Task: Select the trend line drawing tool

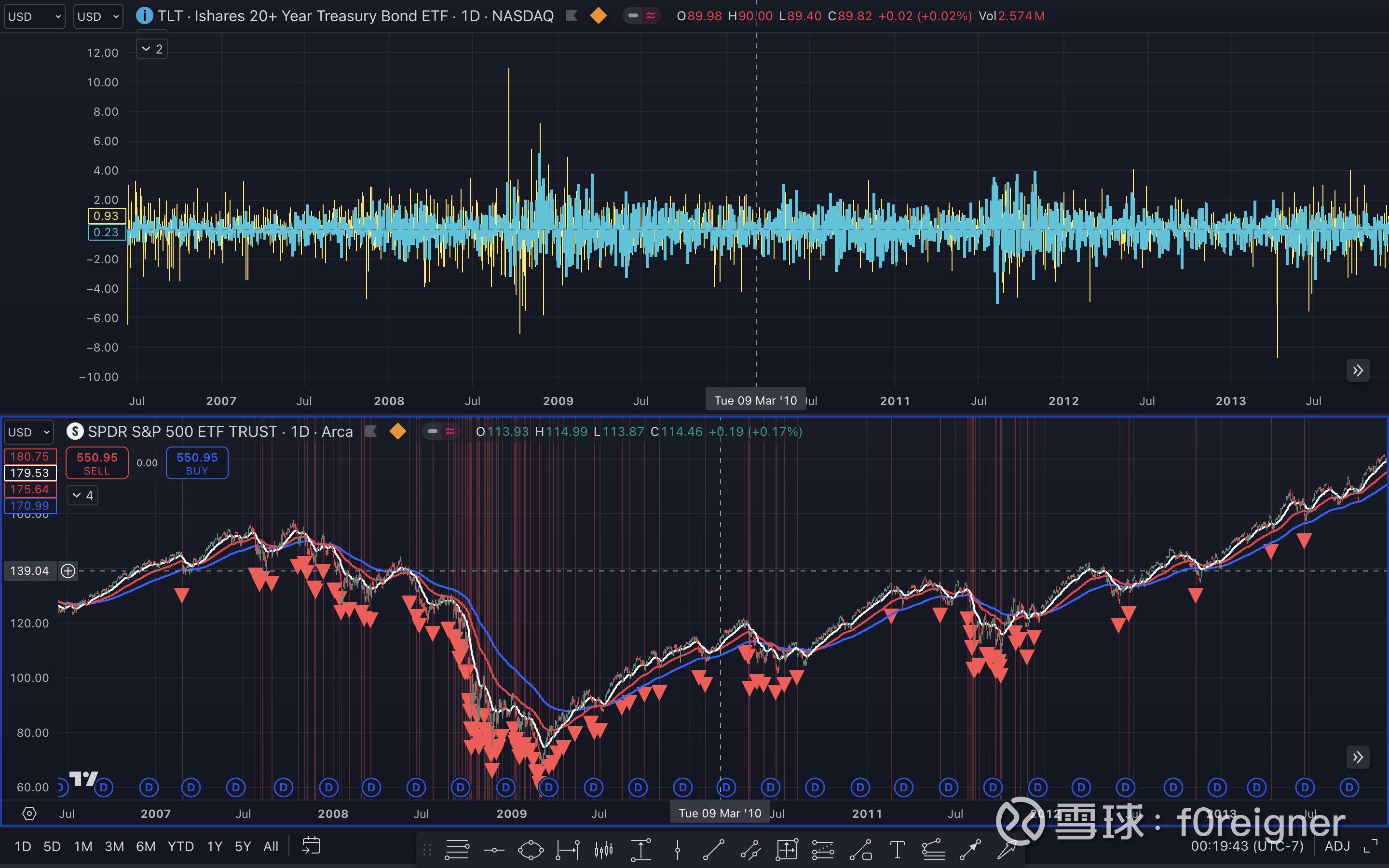Action: coord(713,849)
